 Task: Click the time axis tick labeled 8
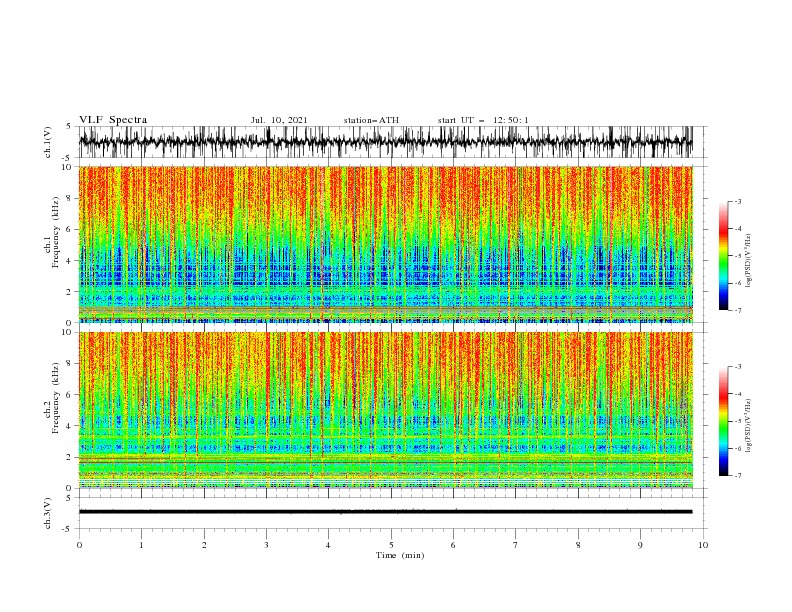click(x=578, y=545)
